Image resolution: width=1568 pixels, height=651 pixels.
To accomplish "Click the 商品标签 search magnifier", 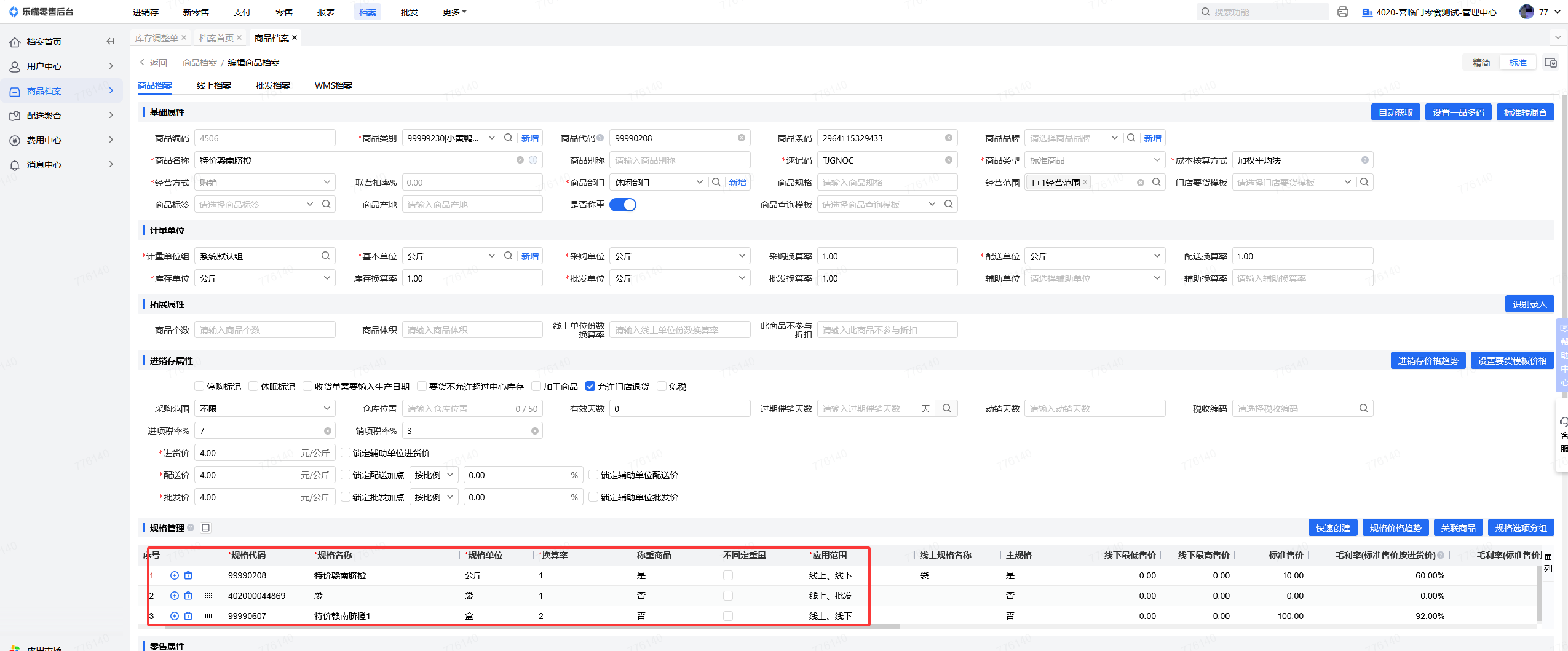I will [327, 205].
